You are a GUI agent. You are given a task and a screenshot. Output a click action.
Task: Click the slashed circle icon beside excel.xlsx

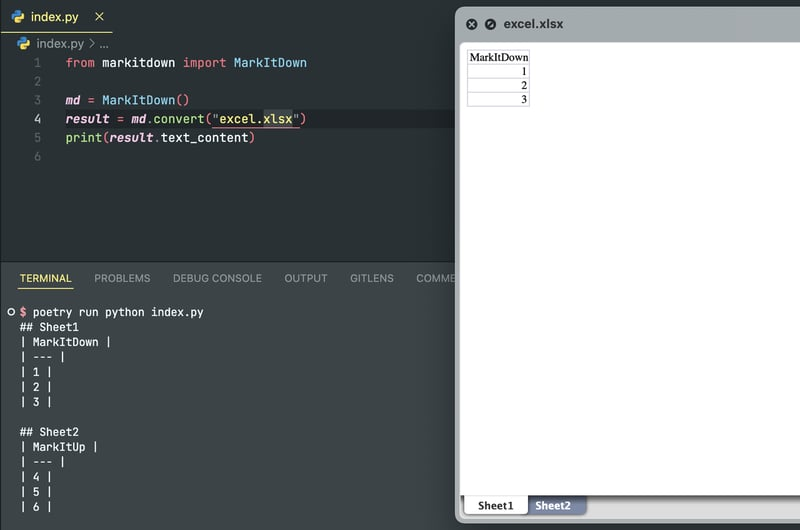[490, 24]
